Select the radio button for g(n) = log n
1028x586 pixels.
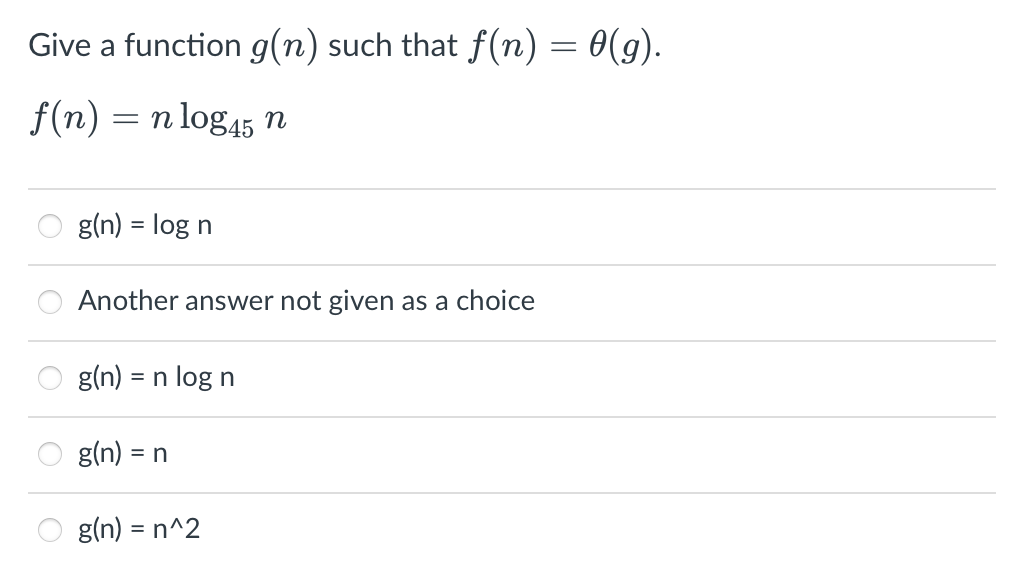pos(50,226)
